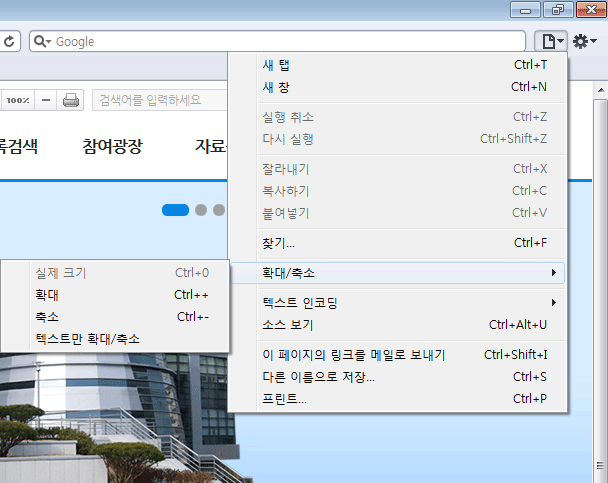Viewport: 608px width, 483px height.
Task: Click the reload page button
Action: 9,41
